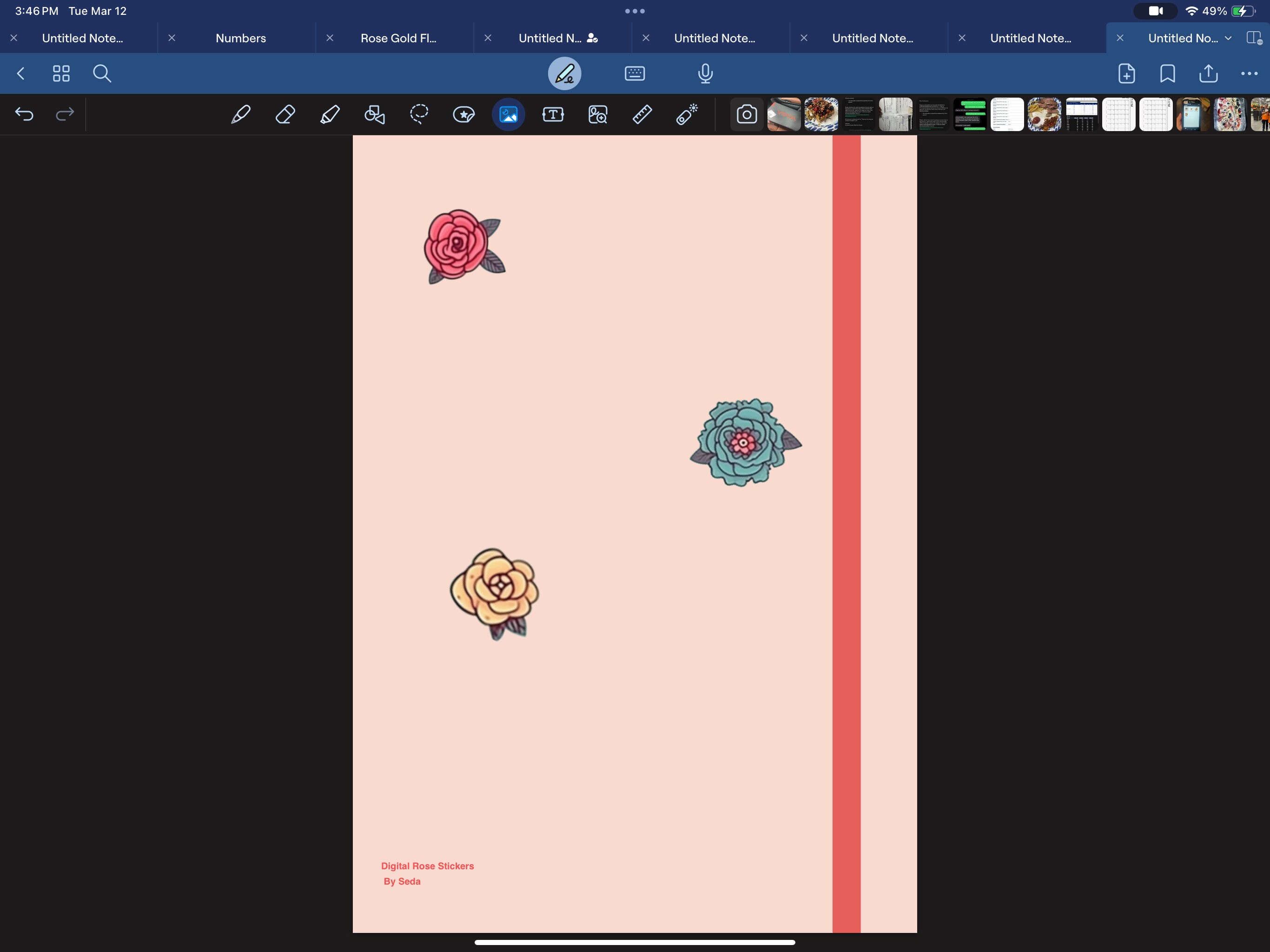The image size is (1270, 952).
Task: Open the Untitled No tab title dropdown
Action: pyautogui.click(x=1229, y=38)
